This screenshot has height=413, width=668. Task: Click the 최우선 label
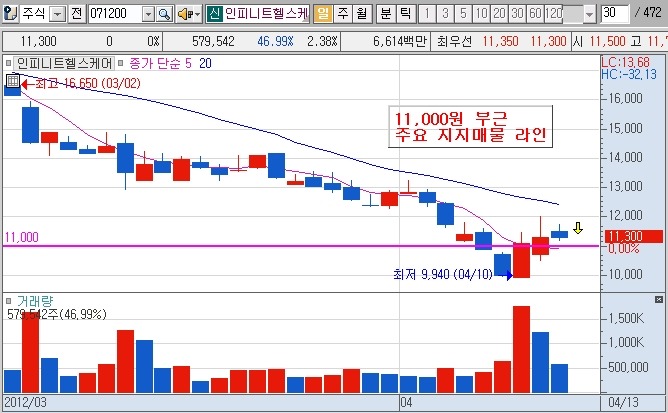[454, 41]
